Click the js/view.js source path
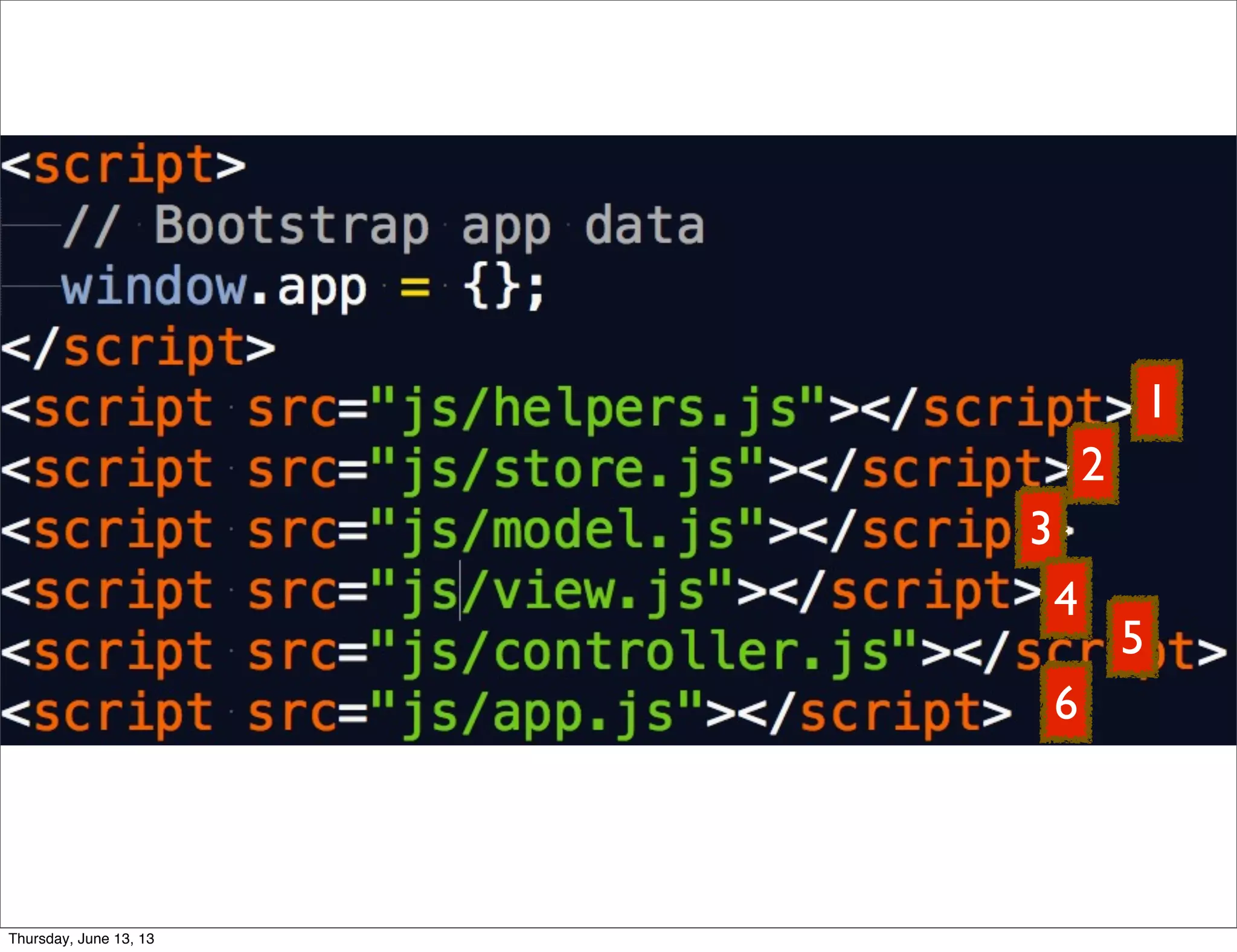Screen dimensions: 1237x952 tap(552, 592)
